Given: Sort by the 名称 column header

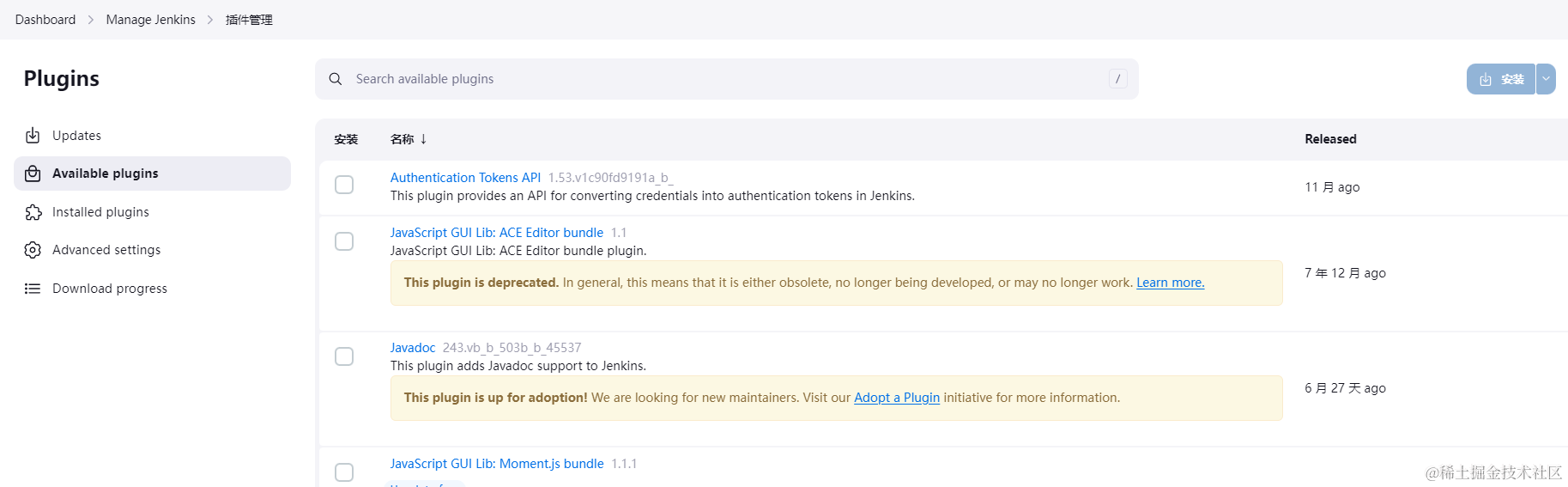Looking at the screenshot, I should 409,139.
